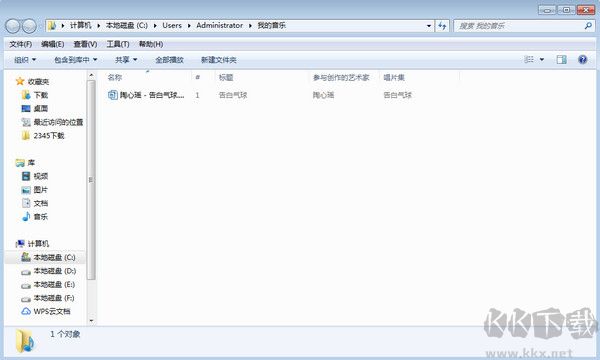The height and width of the screenshot is (360, 600).
Task: Click the 本地磁盘 (F:) drive icon
Action: (26, 299)
